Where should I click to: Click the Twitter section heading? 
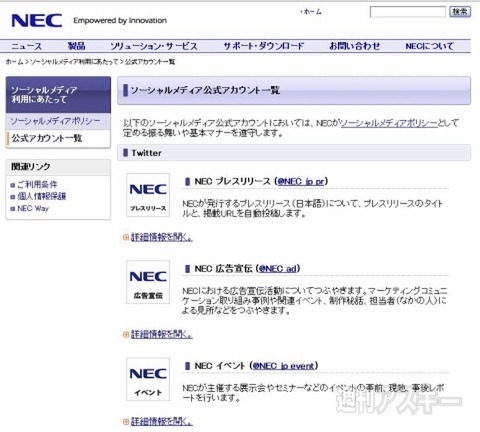(x=146, y=153)
